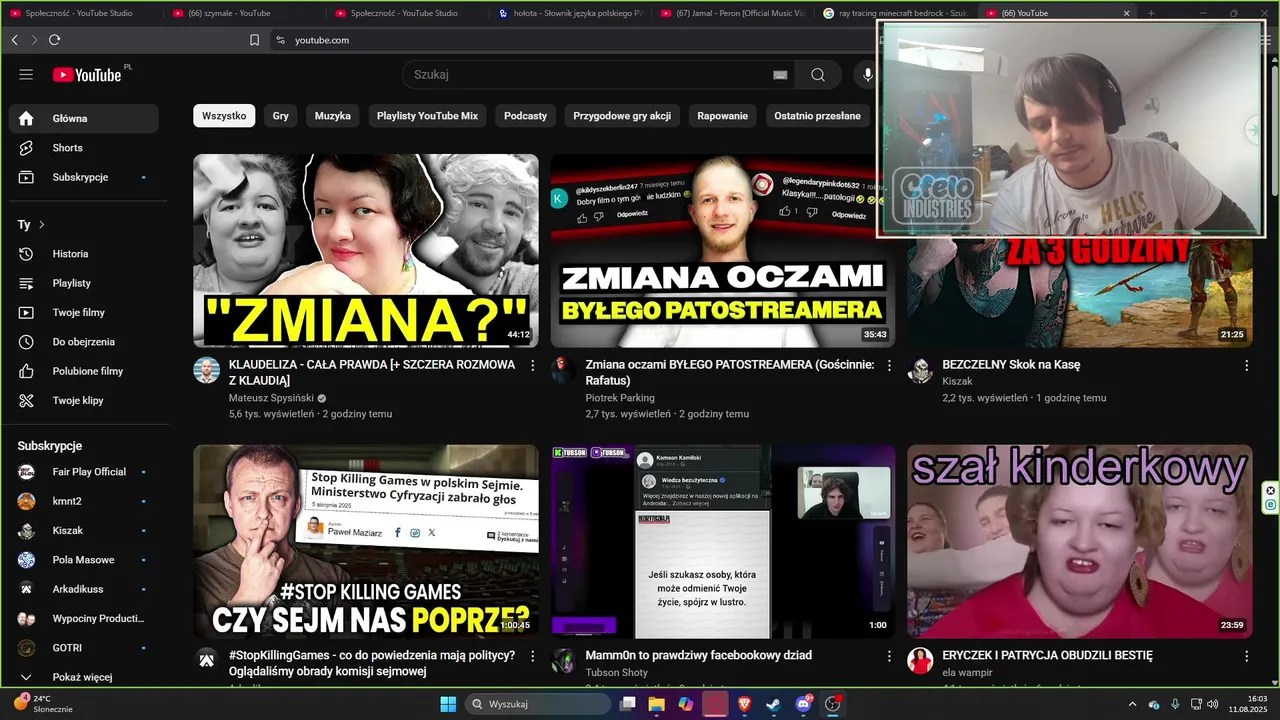This screenshot has height=720, width=1280.
Task: Expand the Ty section chevron
Action: (42, 225)
